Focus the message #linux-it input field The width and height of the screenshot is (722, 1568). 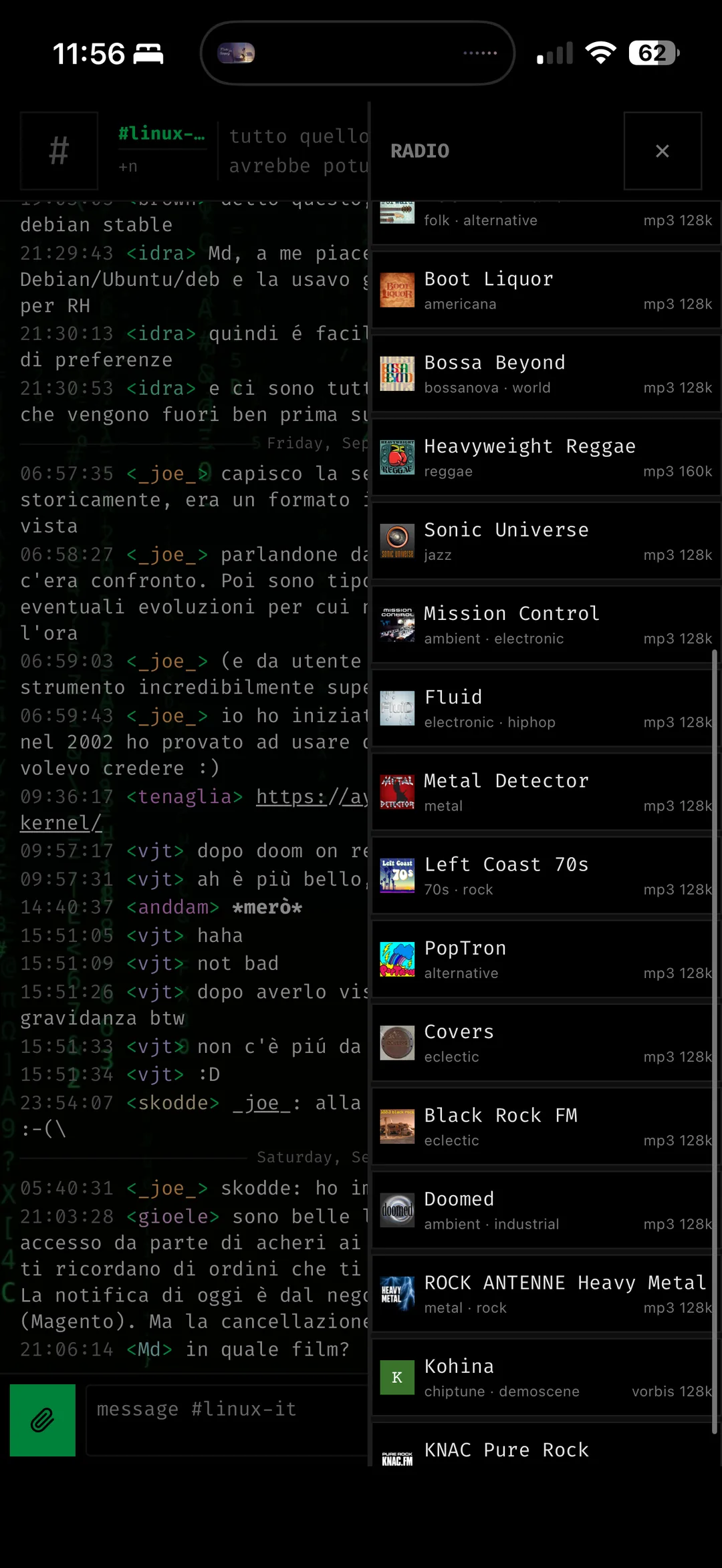click(227, 1420)
